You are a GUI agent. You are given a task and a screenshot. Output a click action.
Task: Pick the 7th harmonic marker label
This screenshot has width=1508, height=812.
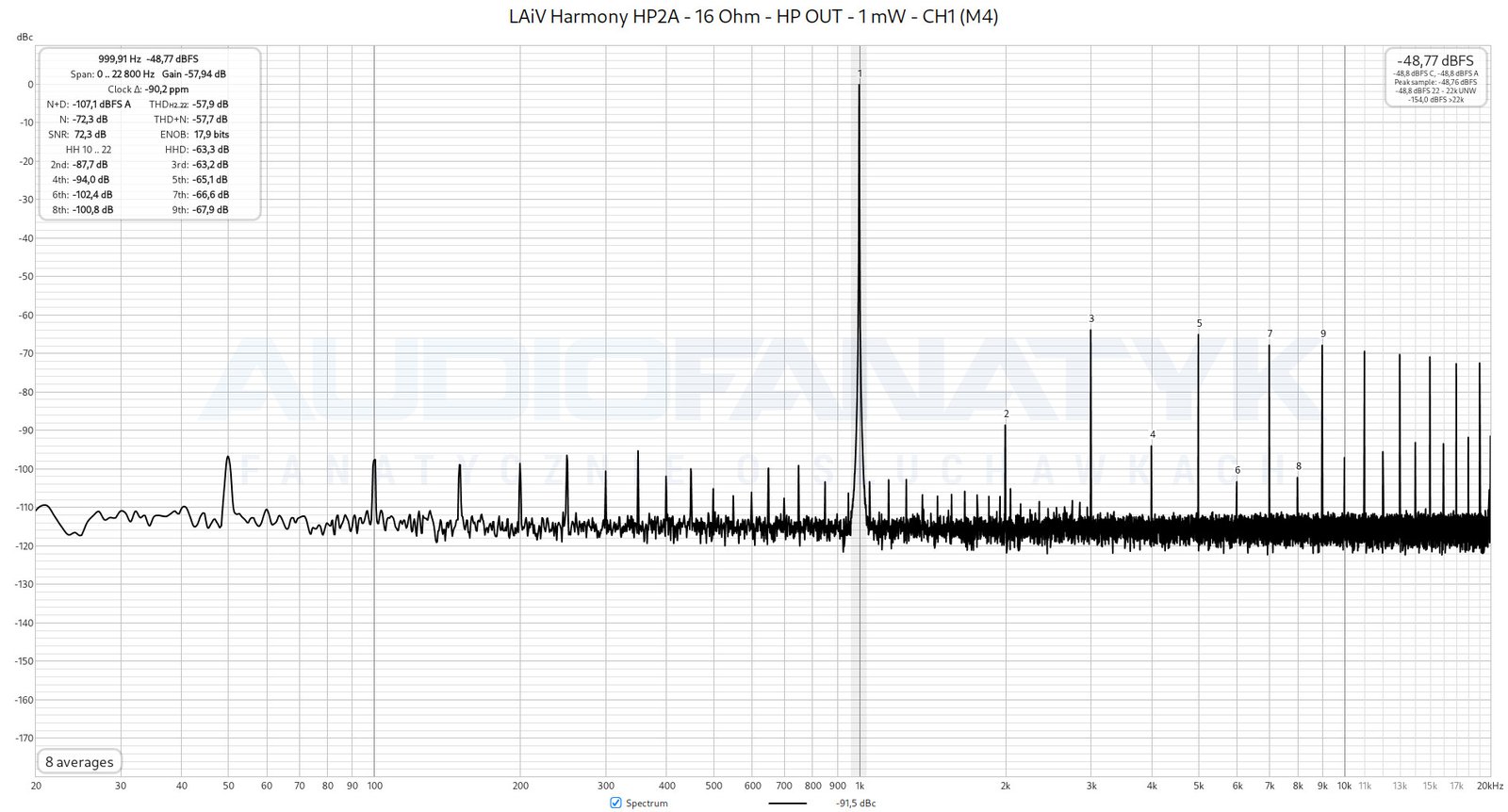pyautogui.click(x=1270, y=334)
